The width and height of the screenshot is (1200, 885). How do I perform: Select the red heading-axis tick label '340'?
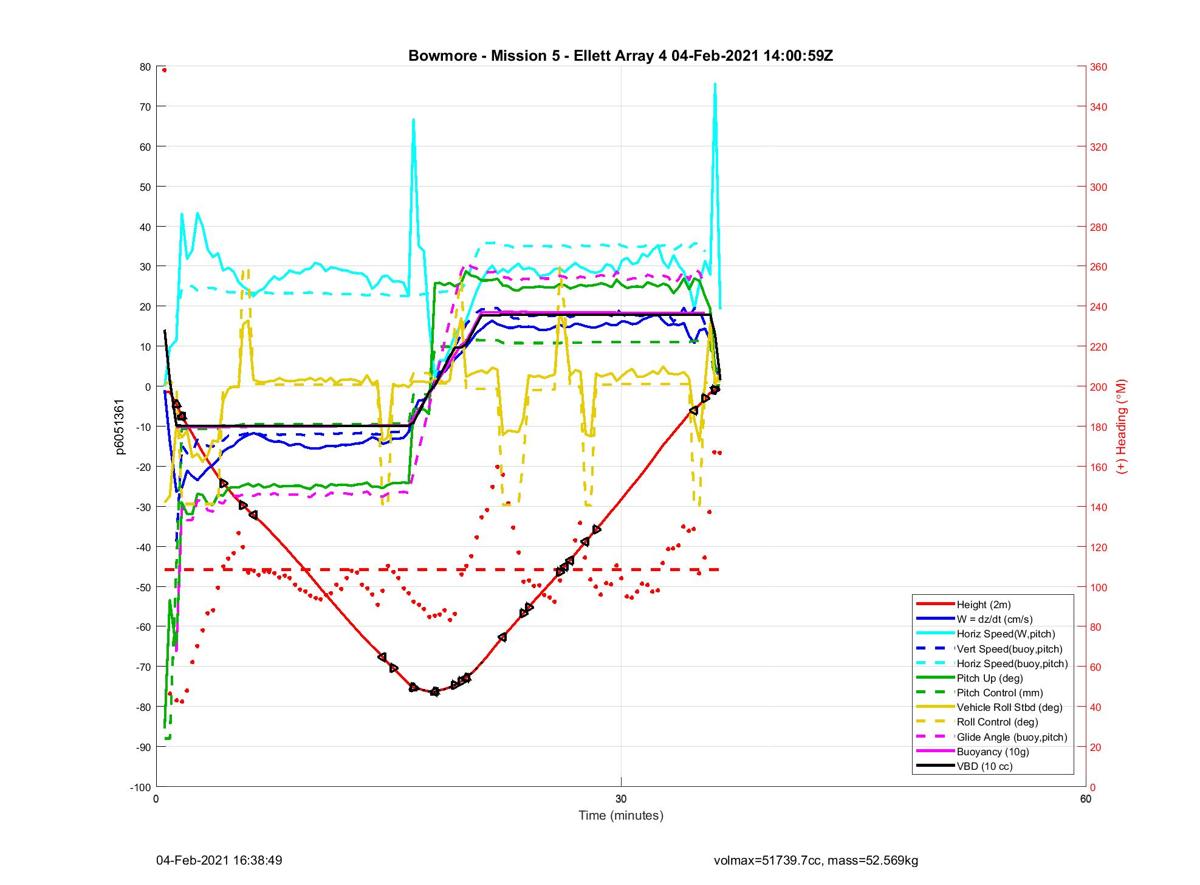(x=1099, y=107)
